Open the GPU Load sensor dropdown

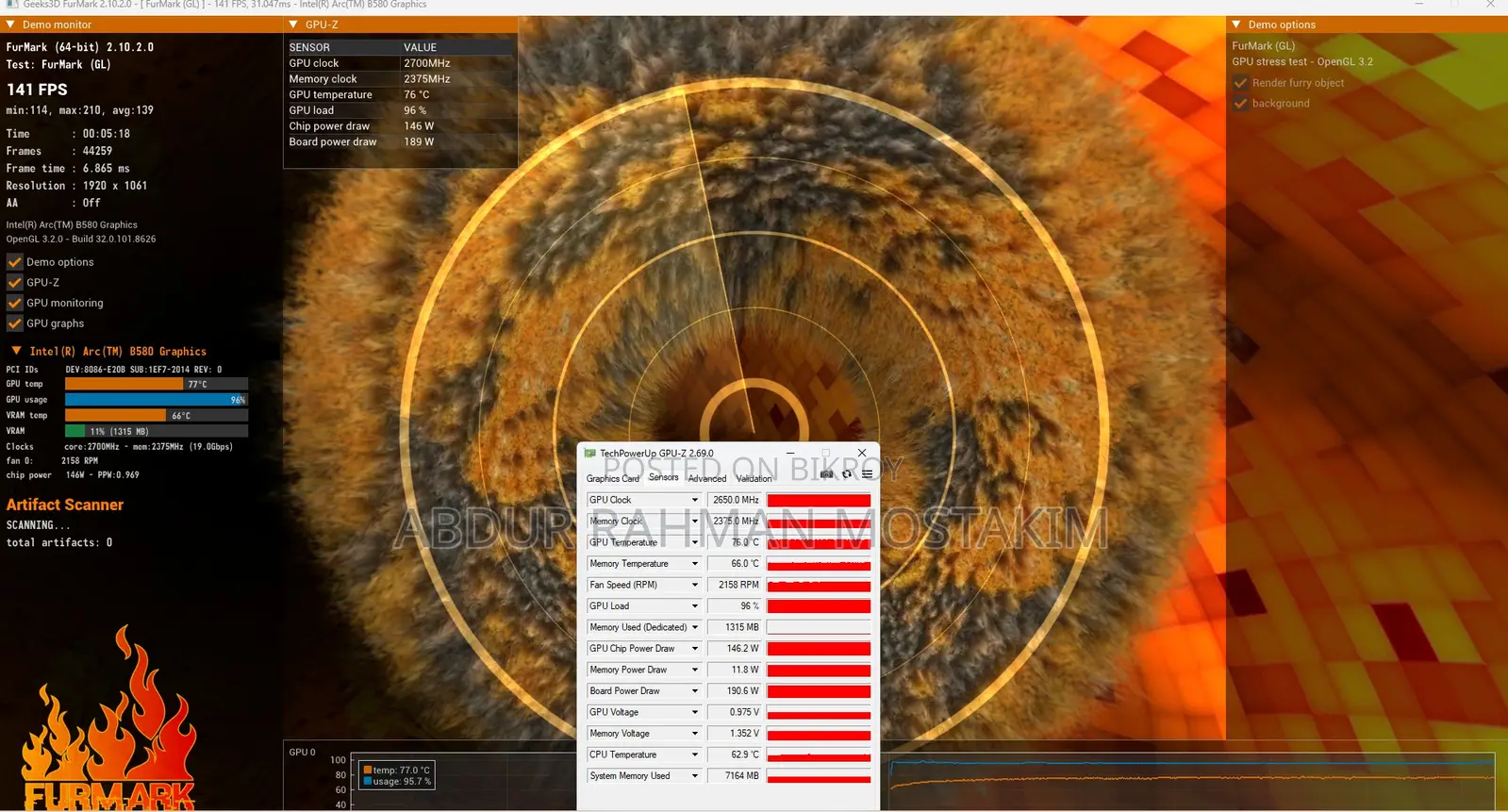coord(695,606)
